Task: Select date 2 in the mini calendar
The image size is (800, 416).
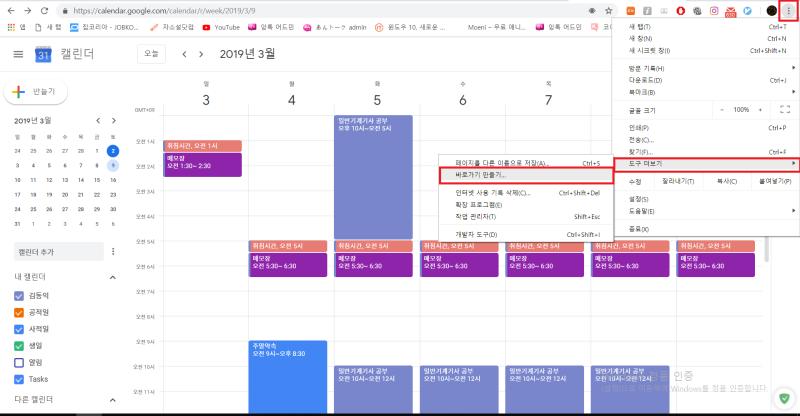Action: coord(113,151)
